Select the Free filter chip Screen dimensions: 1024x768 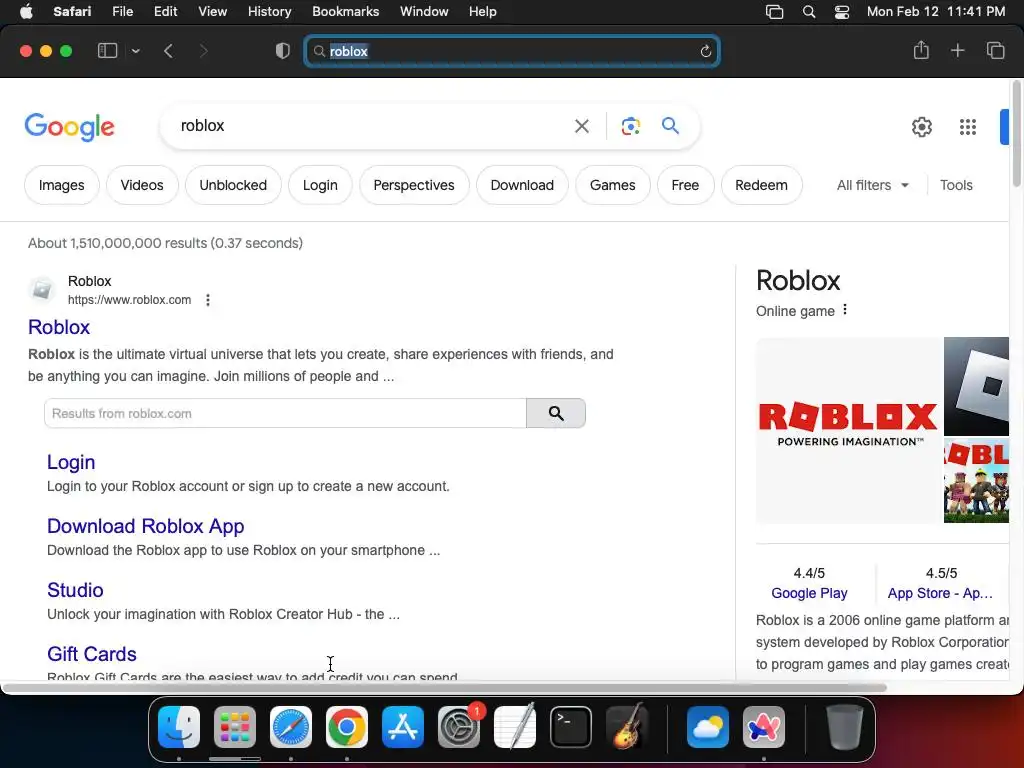[x=685, y=185]
